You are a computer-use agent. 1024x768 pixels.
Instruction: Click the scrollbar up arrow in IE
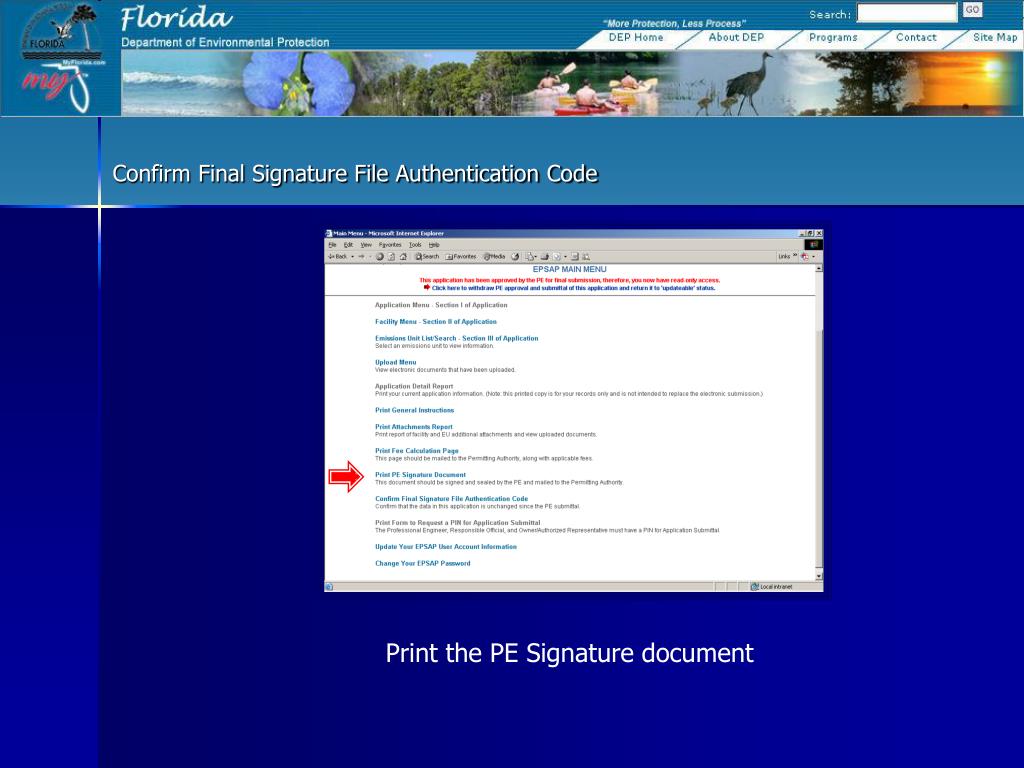click(819, 268)
